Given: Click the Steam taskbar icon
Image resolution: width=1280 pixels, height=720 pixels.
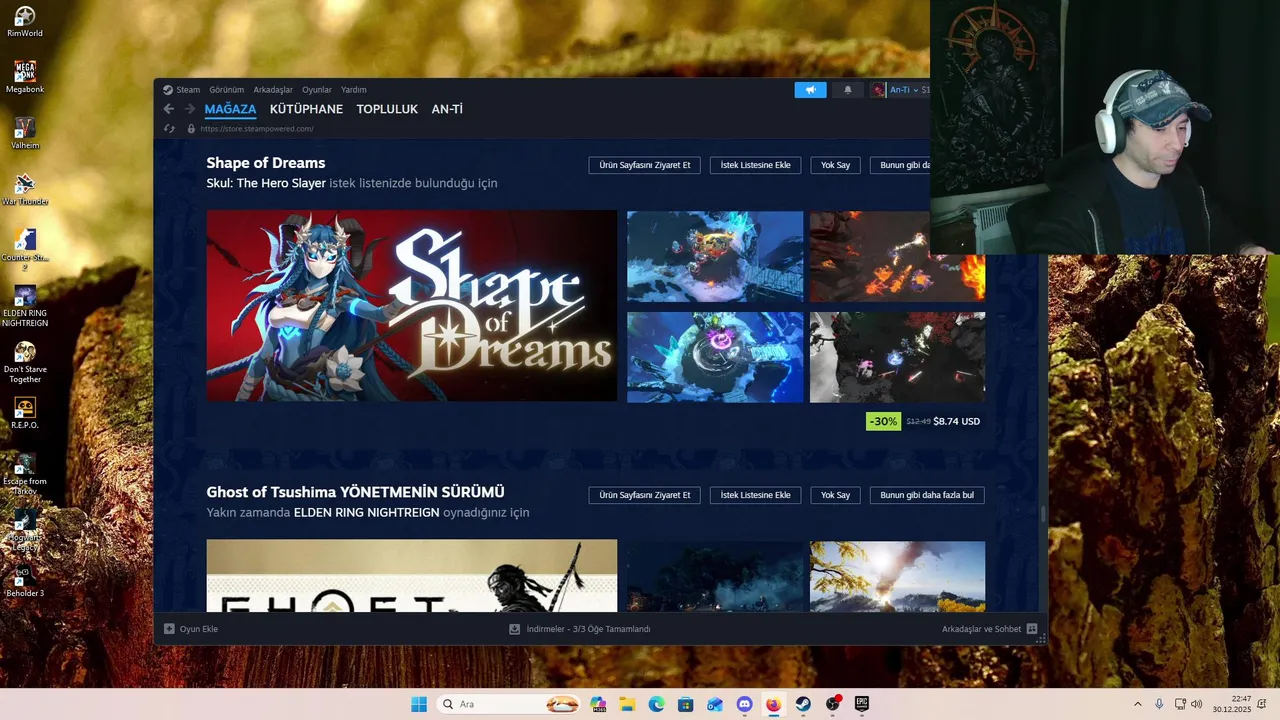Looking at the screenshot, I should (x=803, y=704).
